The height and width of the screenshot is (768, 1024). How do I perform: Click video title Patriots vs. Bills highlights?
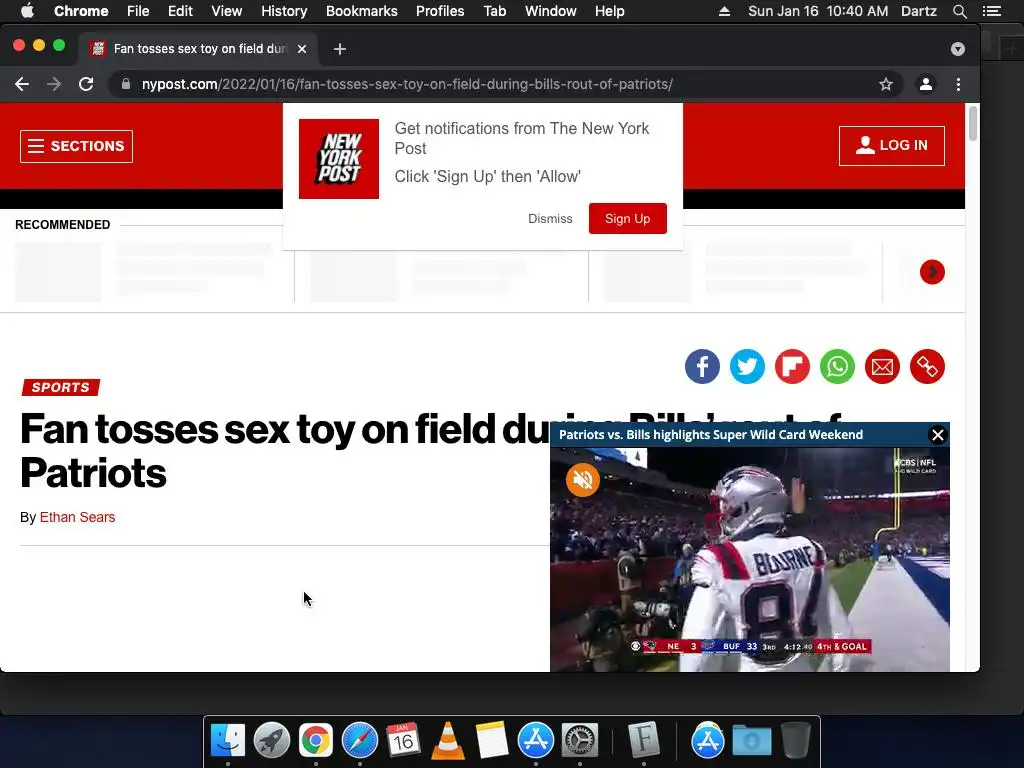711,435
